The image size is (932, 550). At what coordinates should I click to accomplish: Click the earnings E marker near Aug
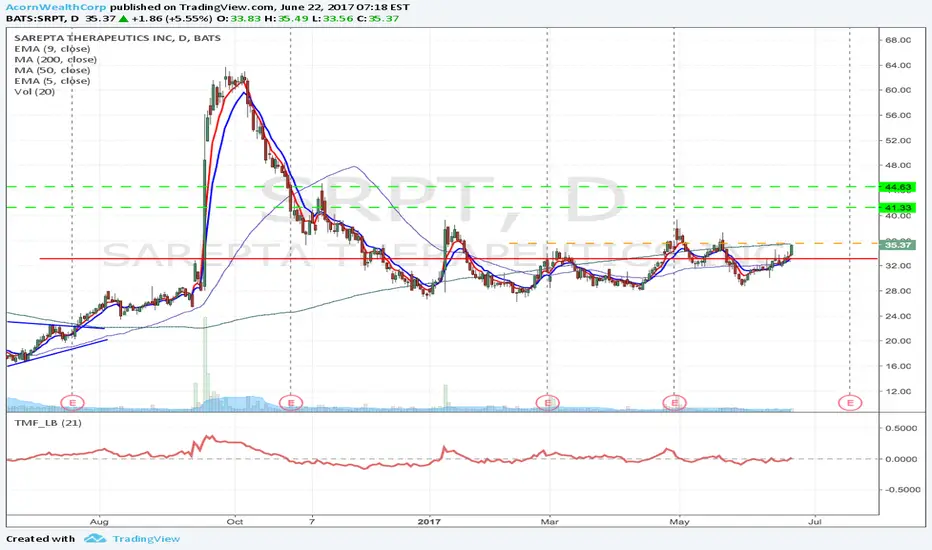tap(73, 403)
